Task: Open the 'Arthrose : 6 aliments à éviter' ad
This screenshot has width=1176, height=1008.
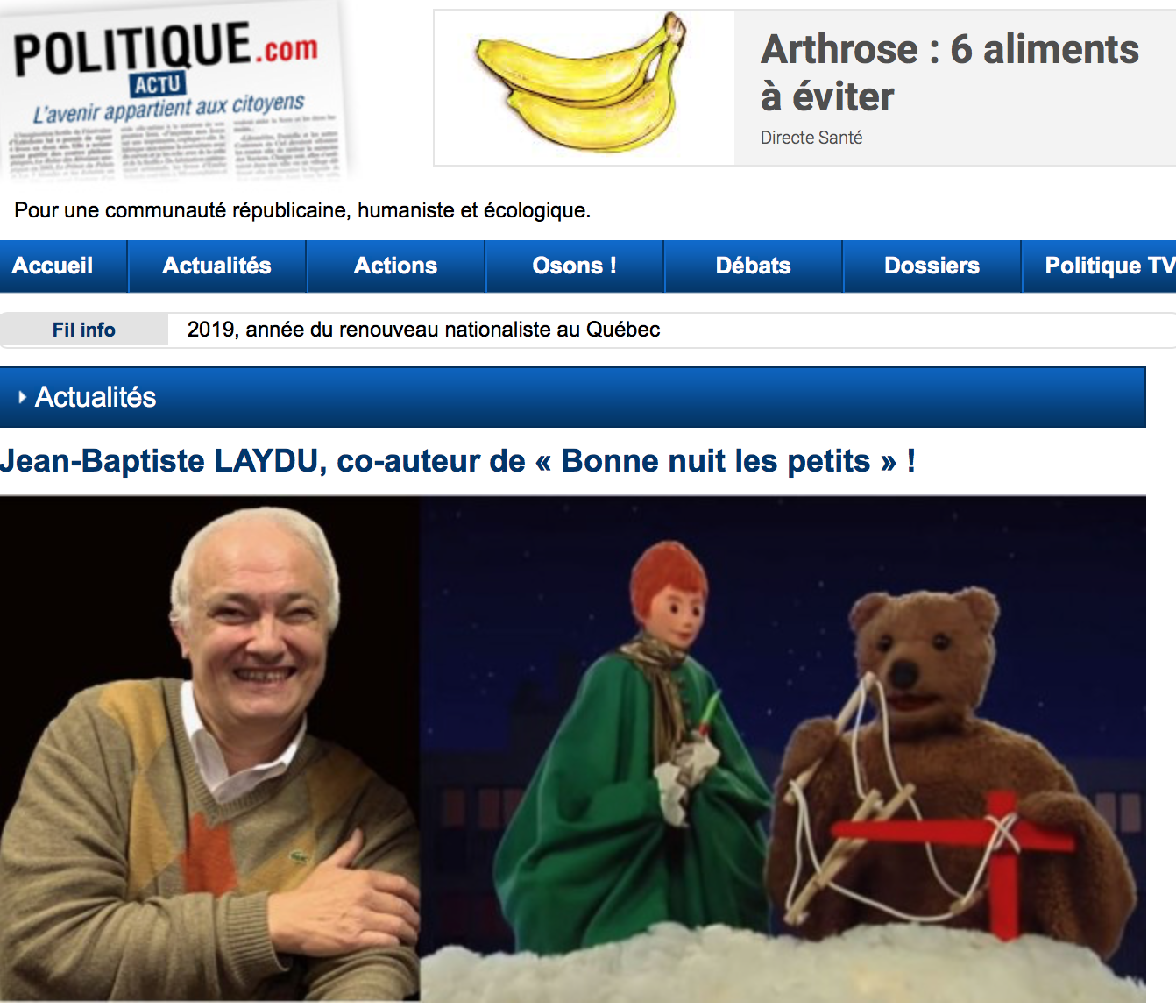Action: pos(950,73)
